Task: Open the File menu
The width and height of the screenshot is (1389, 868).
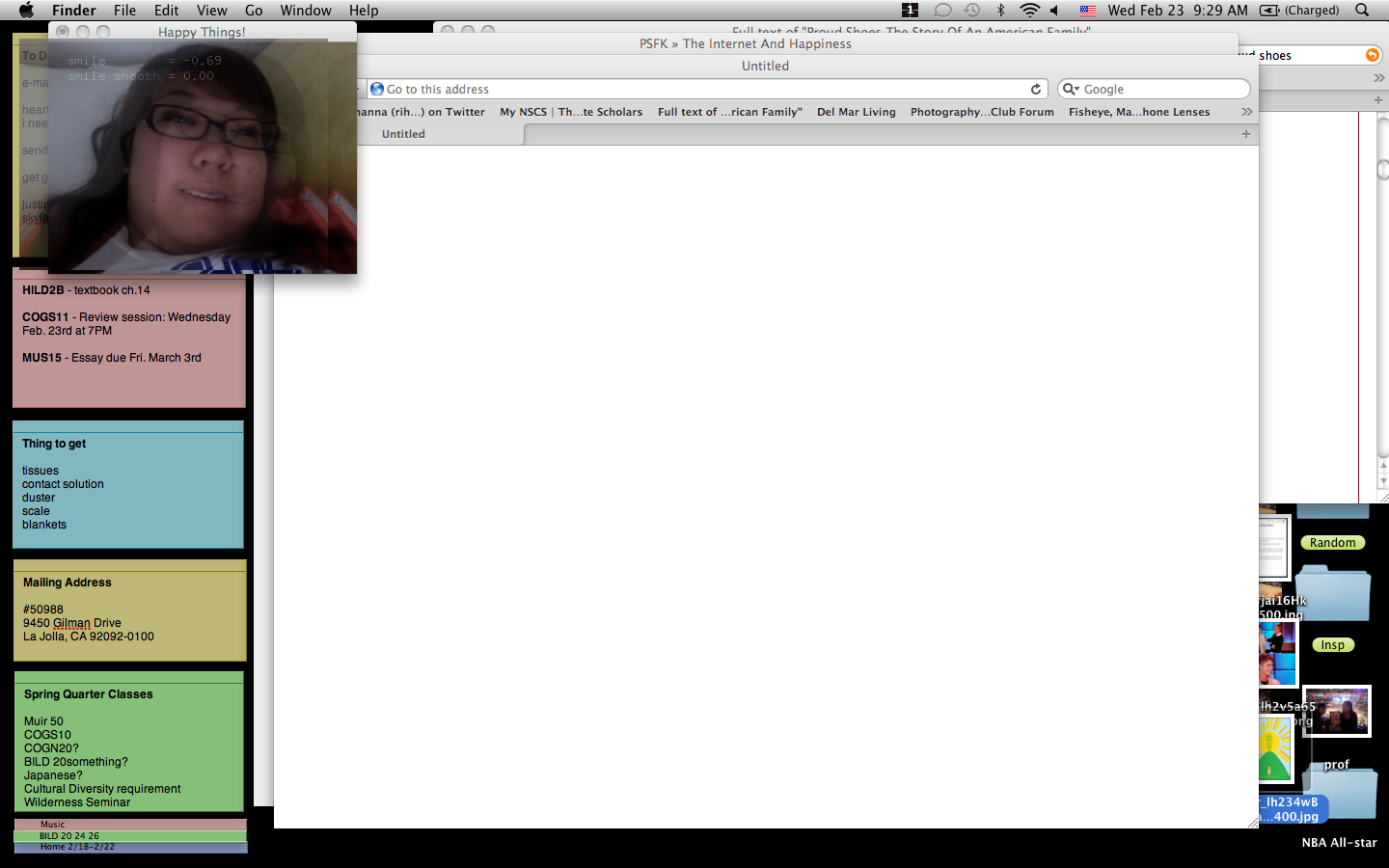Action: [x=124, y=10]
